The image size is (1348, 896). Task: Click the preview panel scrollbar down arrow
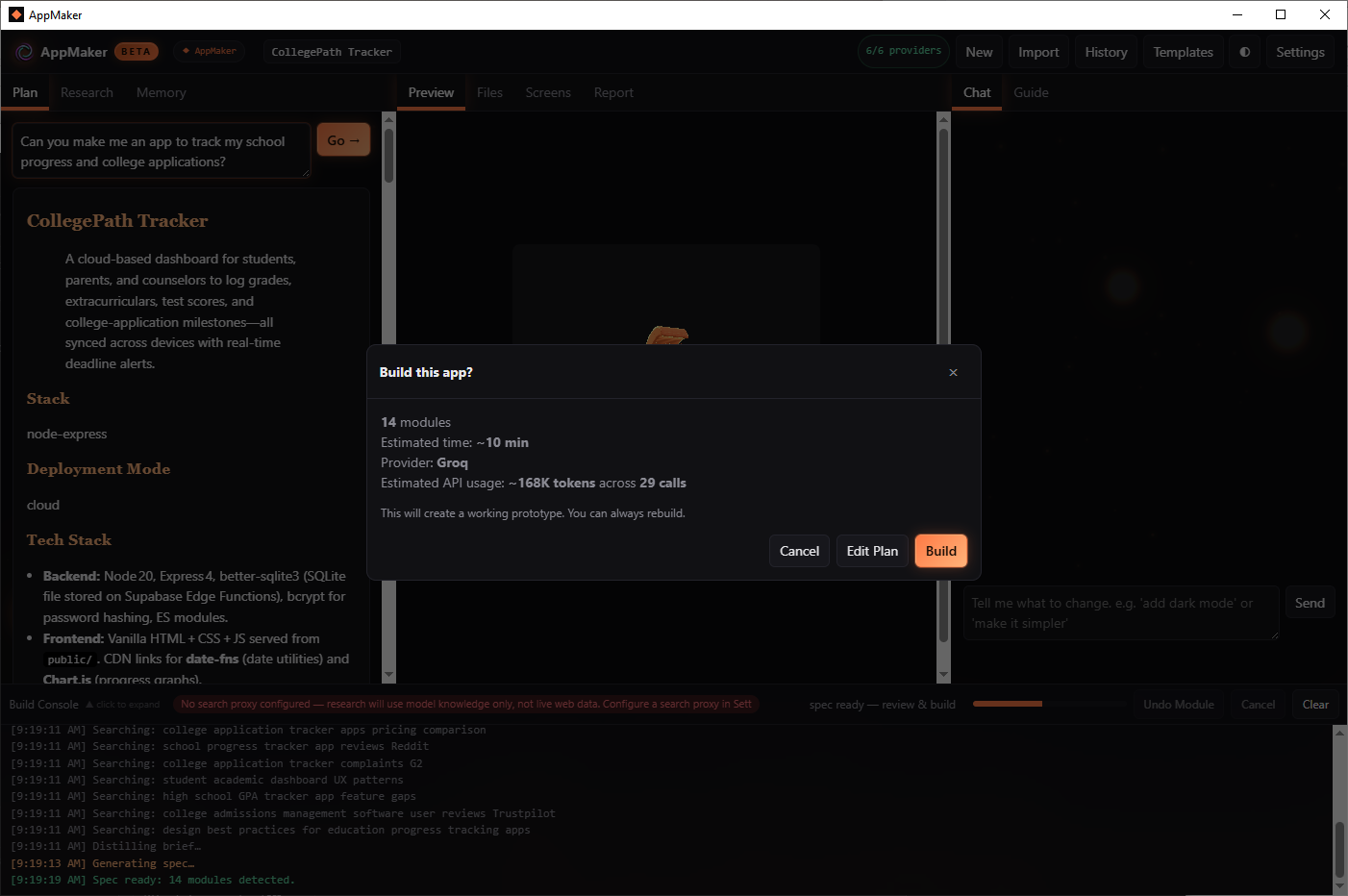[943, 676]
